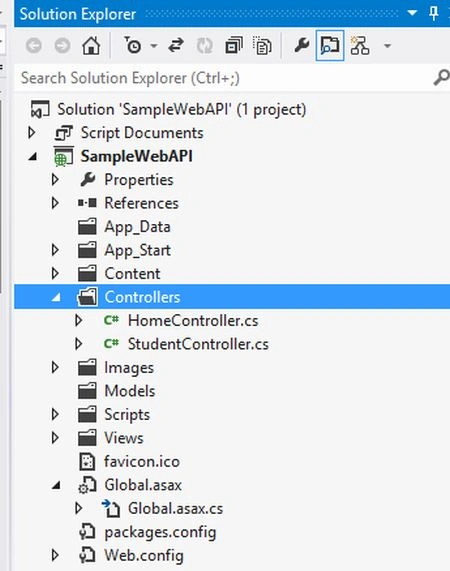450x571 pixels.
Task: Click Sync with Active Document arrows icon
Action: [x=176, y=46]
